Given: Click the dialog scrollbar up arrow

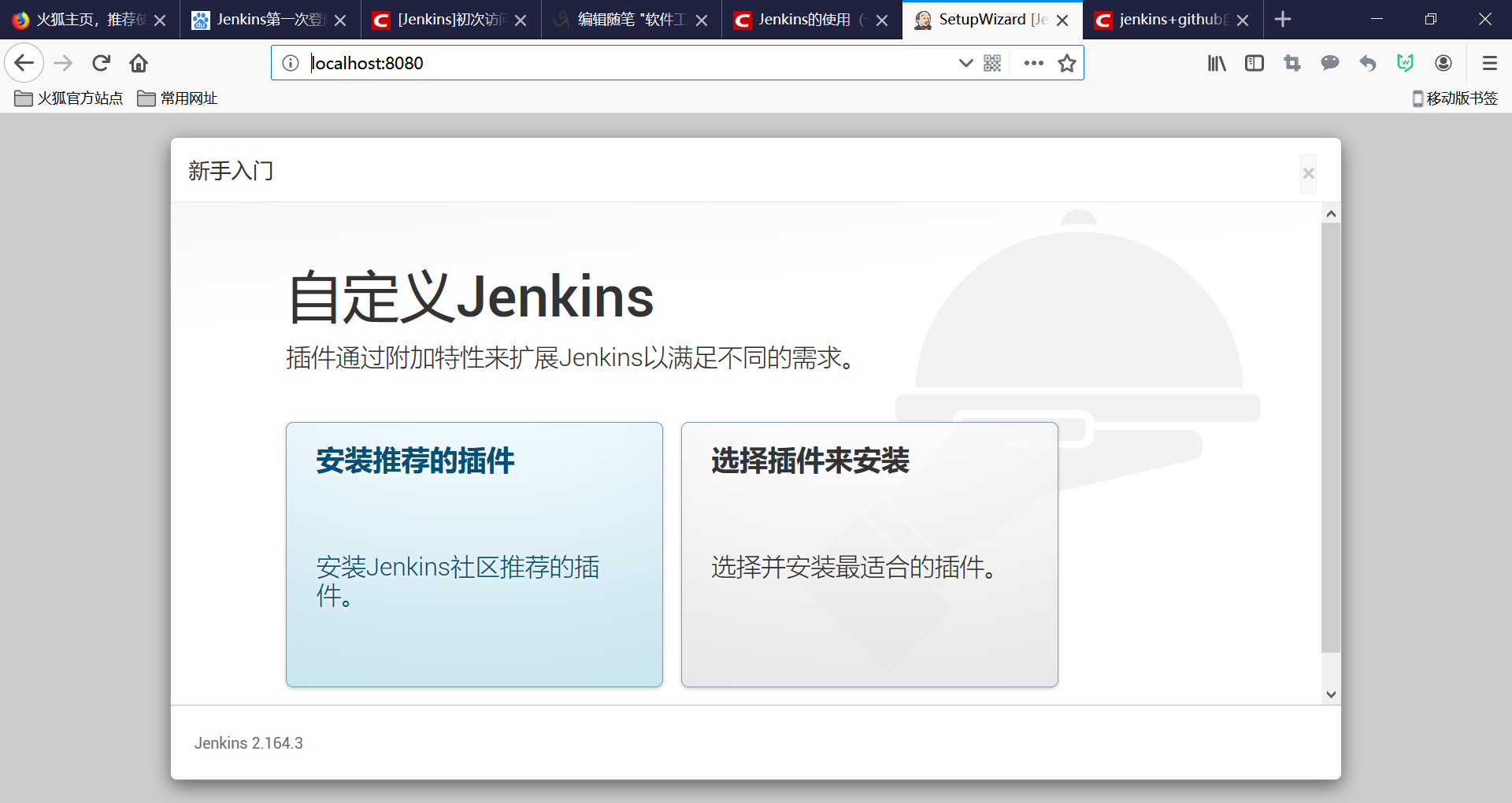Looking at the screenshot, I should coord(1331,214).
